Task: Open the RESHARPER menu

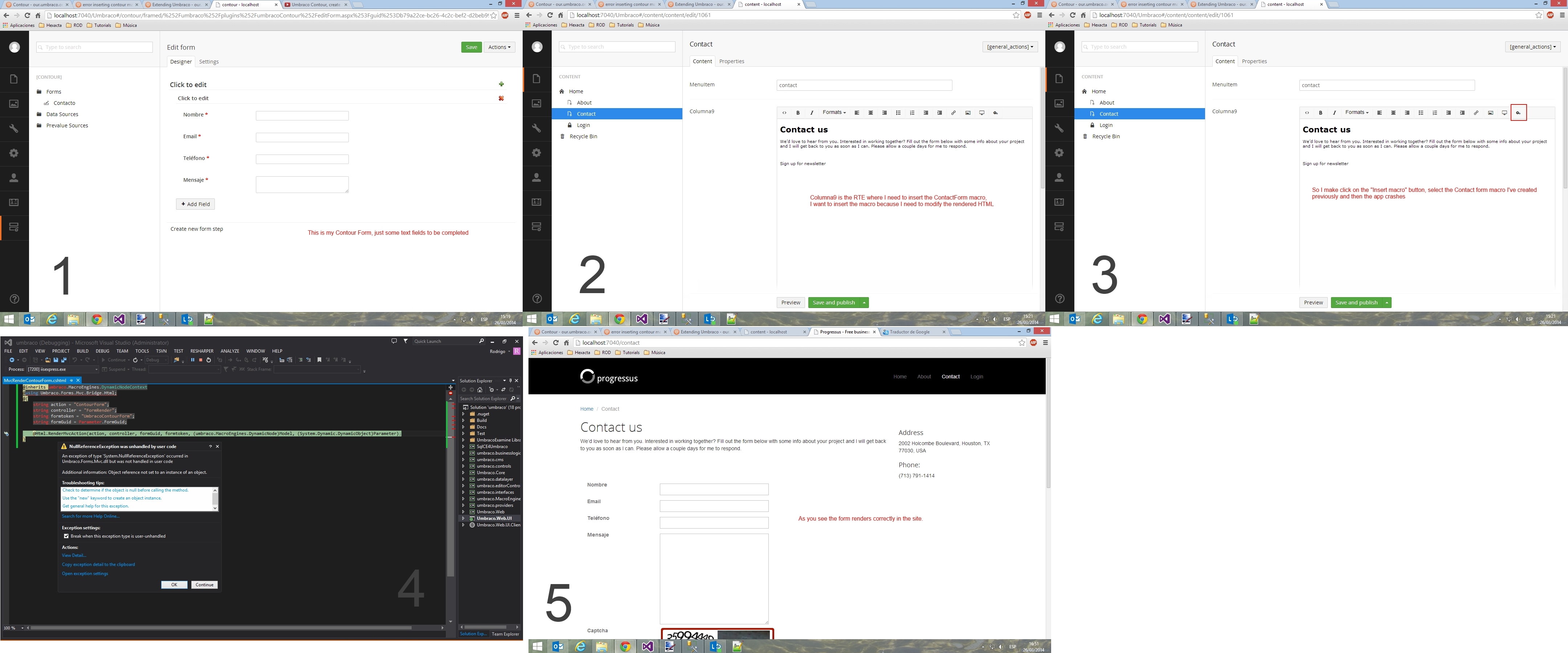Action: [201, 350]
